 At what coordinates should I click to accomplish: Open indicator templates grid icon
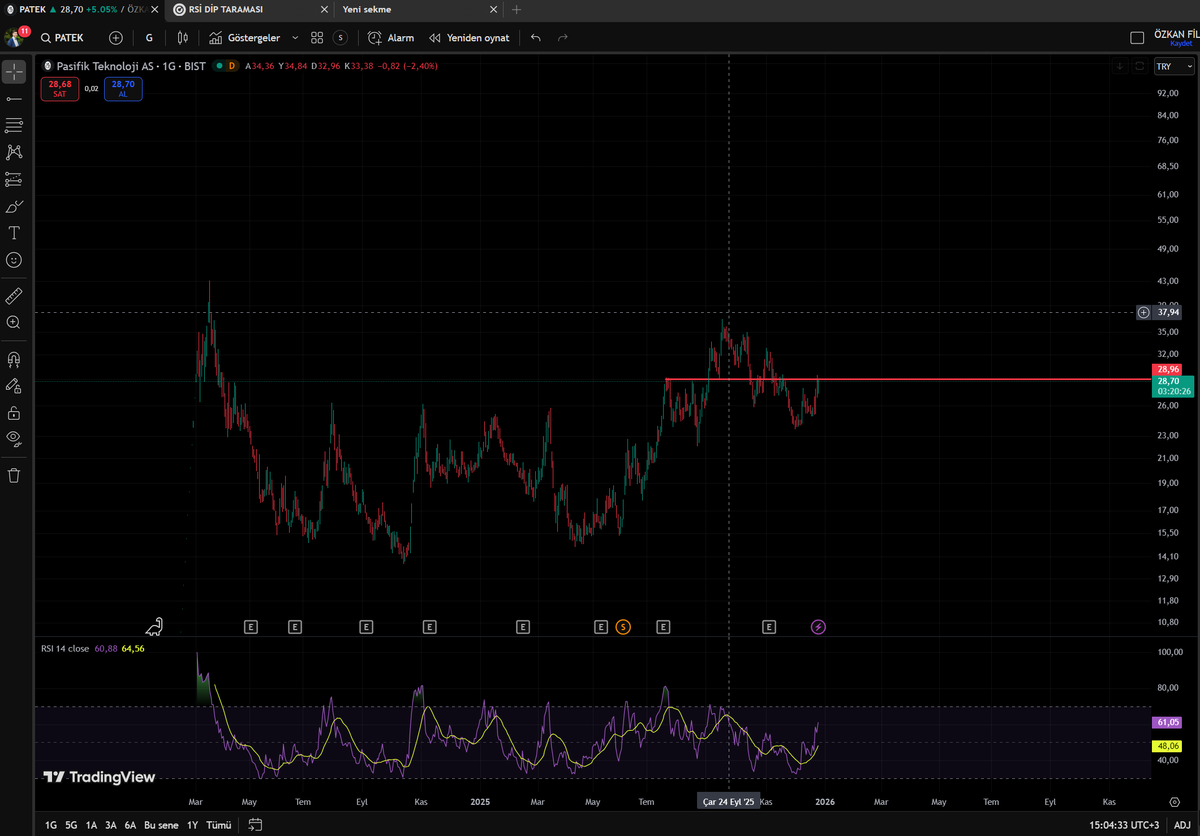click(317, 38)
